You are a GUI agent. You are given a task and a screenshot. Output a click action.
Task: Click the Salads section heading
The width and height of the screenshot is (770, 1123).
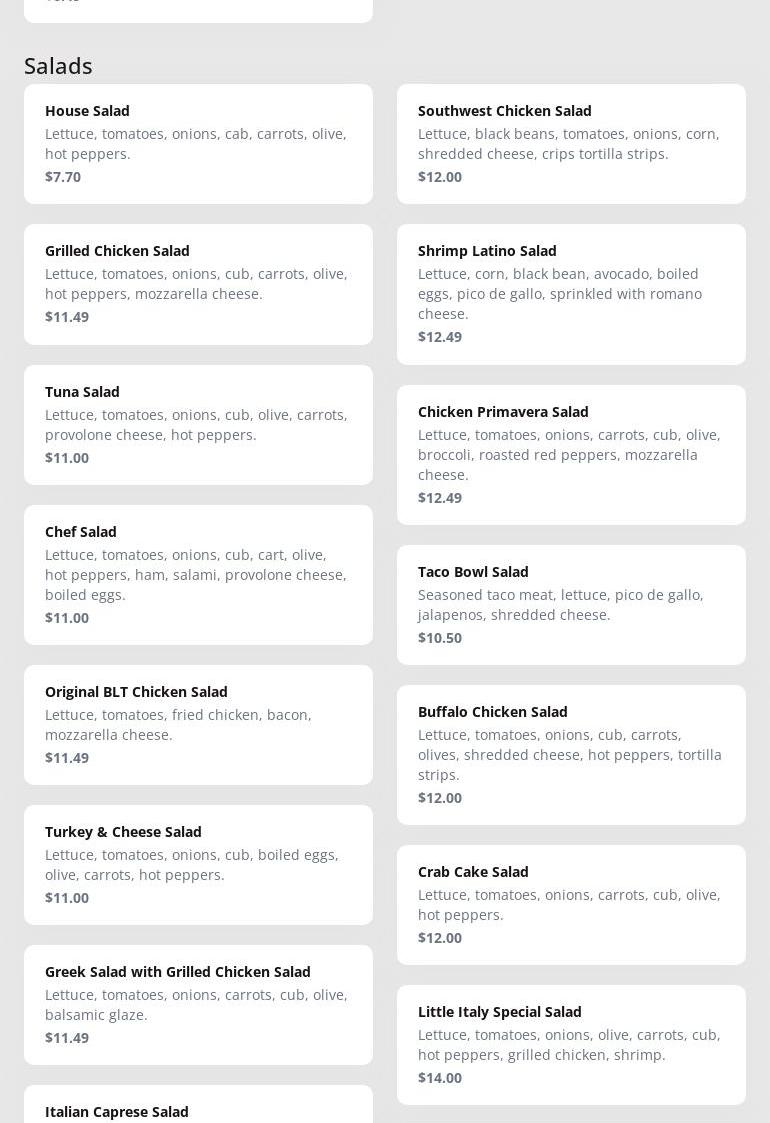58,66
